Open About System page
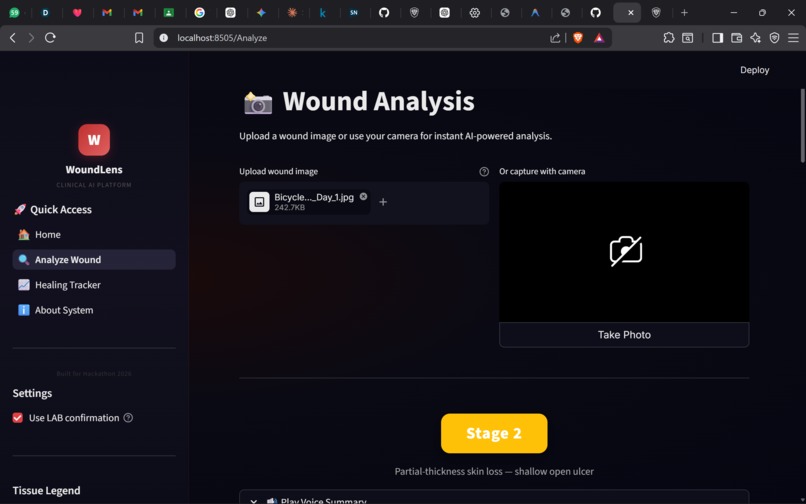 pos(94,310)
